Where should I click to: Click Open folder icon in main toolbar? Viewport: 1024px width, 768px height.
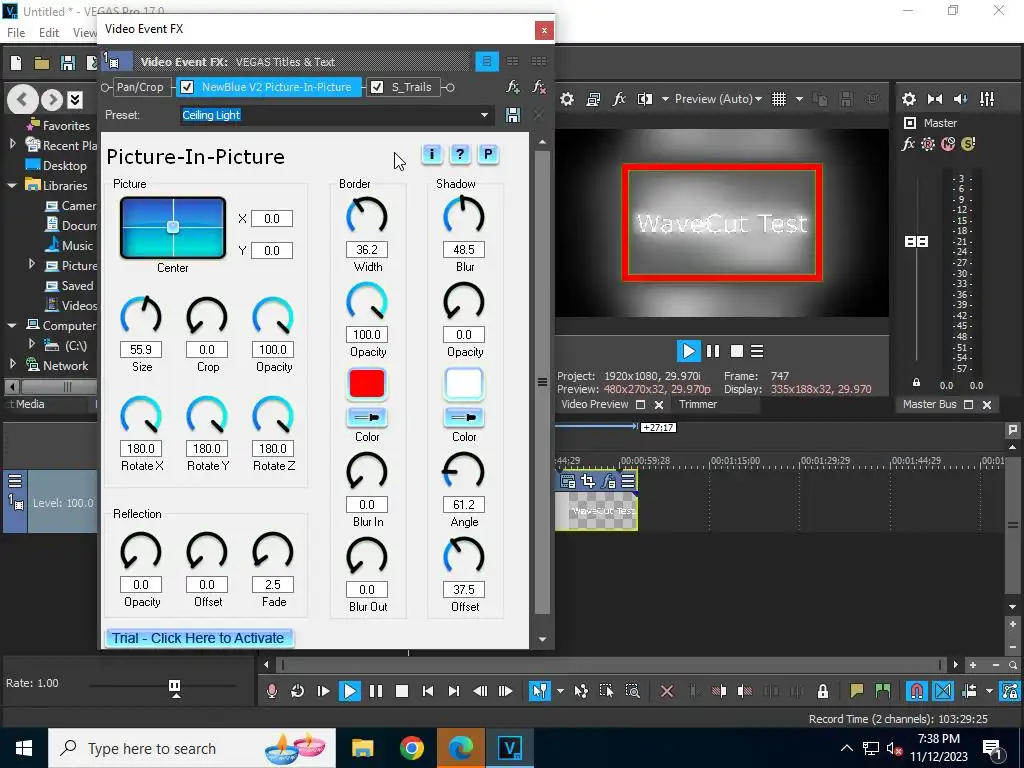click(x=42, y=63)
